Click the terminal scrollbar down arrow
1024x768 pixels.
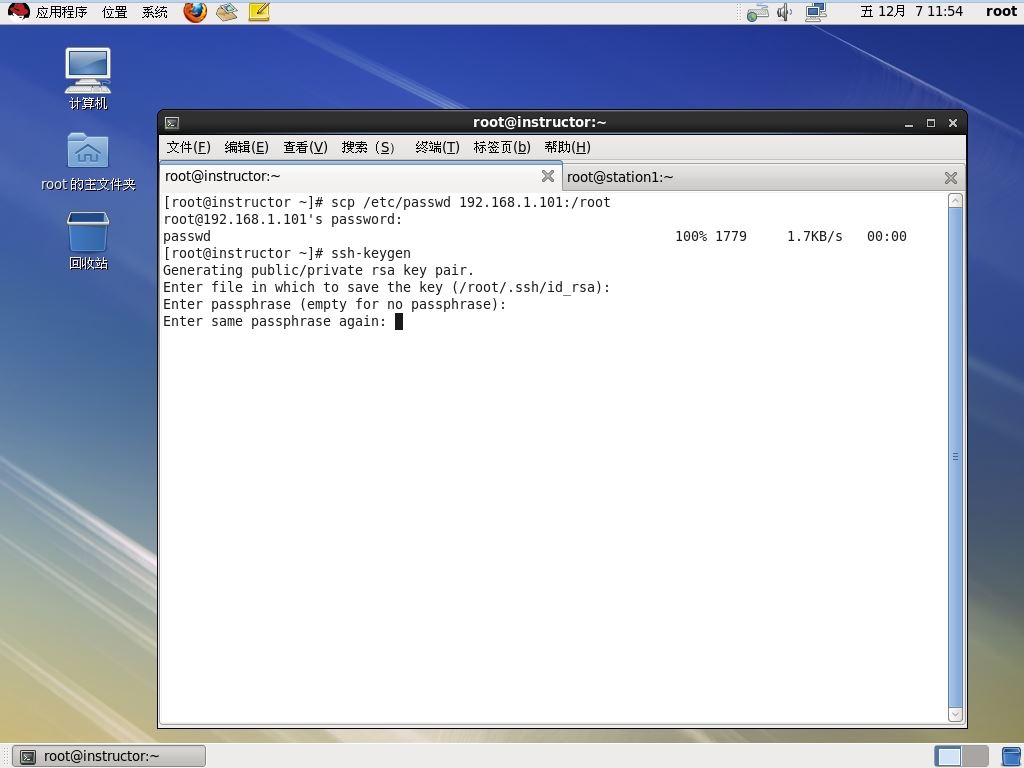point(955,714)
